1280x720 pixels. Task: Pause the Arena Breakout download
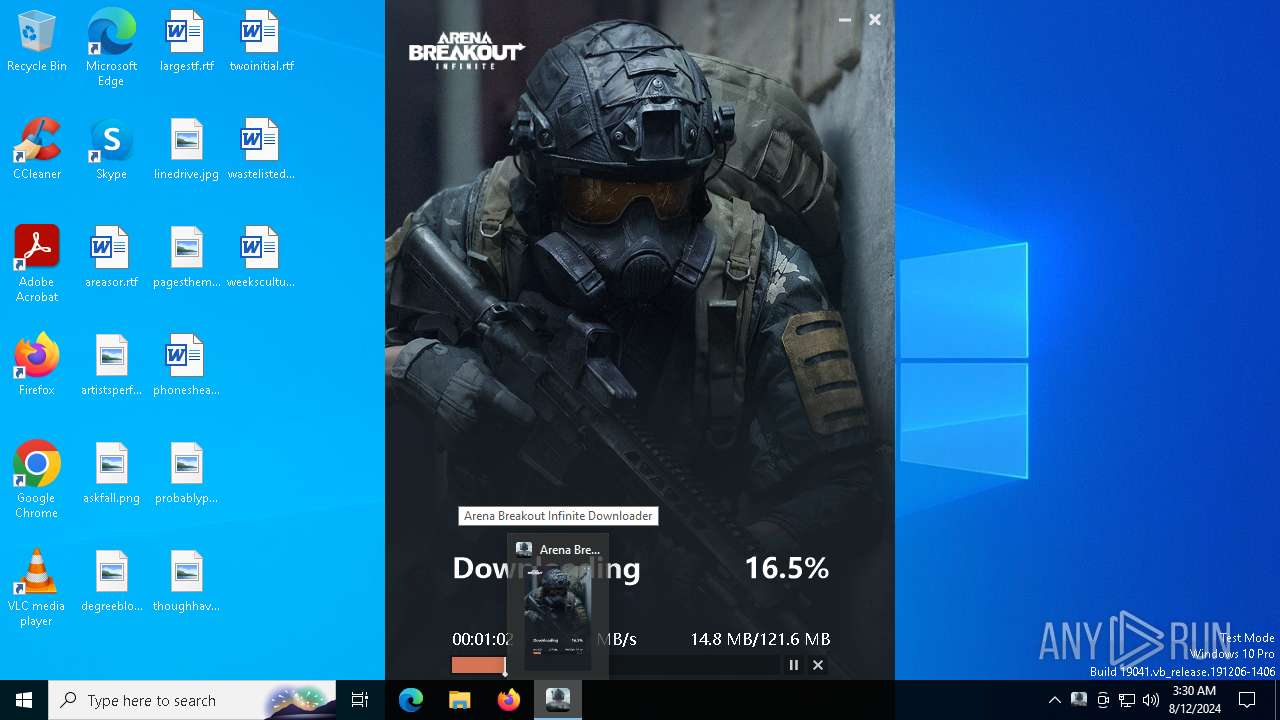[794, 665]
